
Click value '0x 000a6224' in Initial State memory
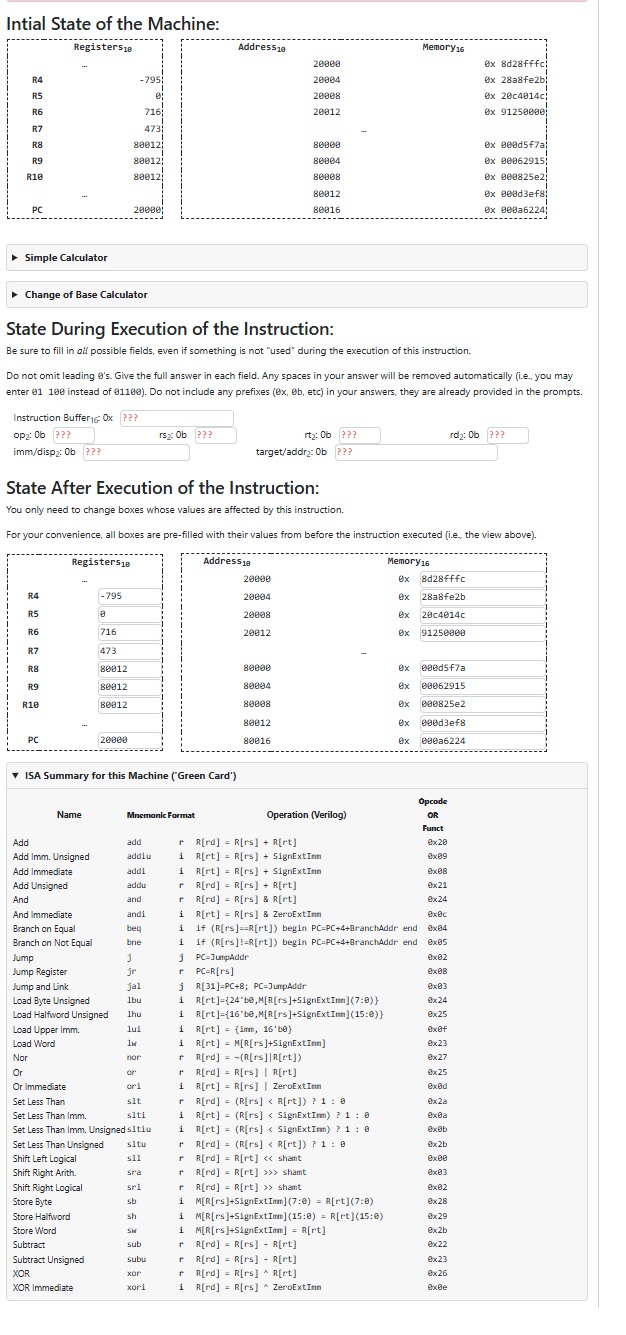[515, 210]
